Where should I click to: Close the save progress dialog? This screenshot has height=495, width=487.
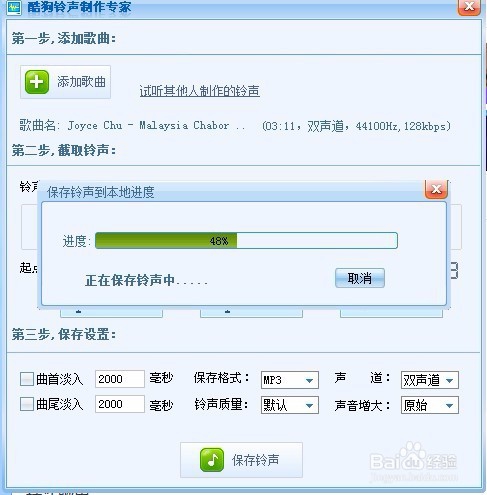click(436, 189)
